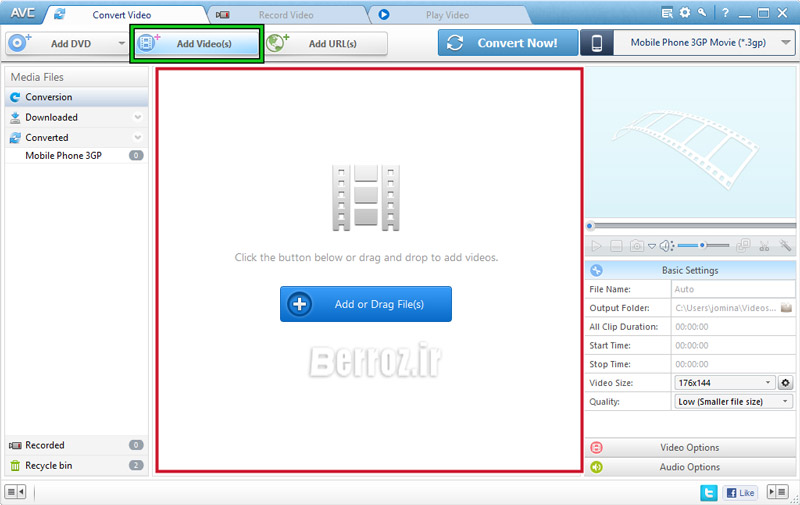The height and width of the screenshot is (505, 800).
Task: Browse the output folder via folder icon
Action: tap(786, 308)
